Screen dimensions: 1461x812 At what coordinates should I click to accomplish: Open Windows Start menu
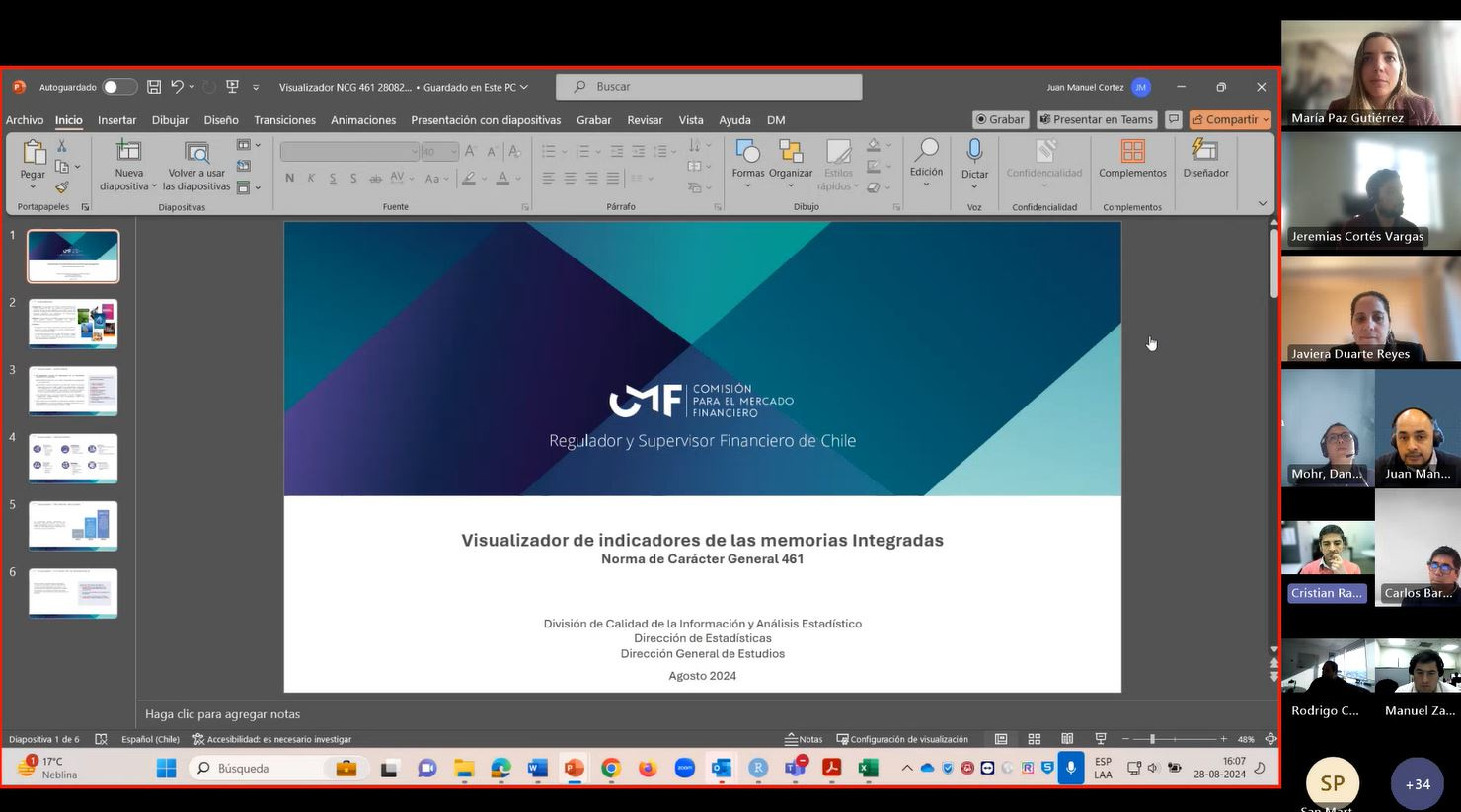click(166, 768)
